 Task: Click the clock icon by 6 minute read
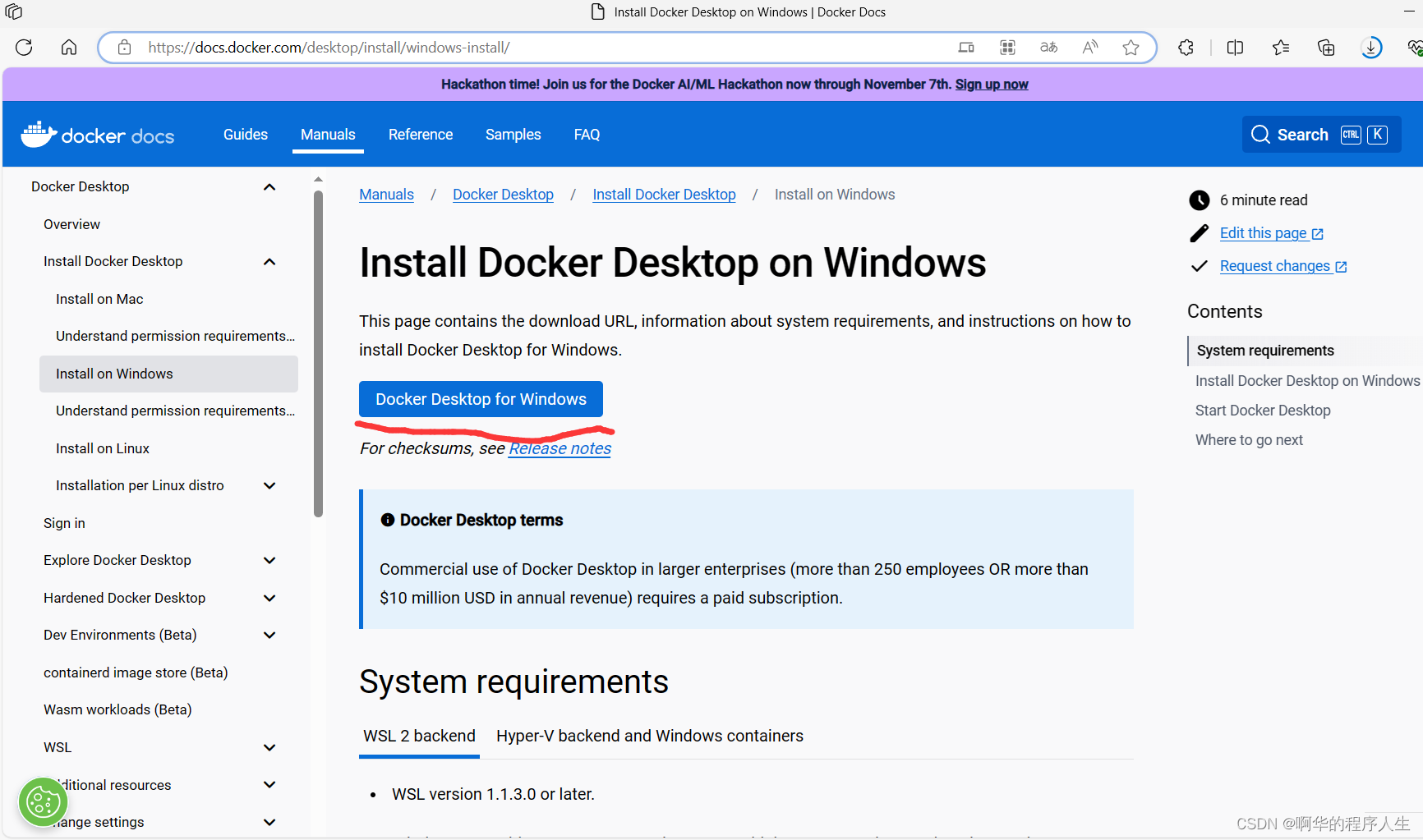pos(1200,200)
